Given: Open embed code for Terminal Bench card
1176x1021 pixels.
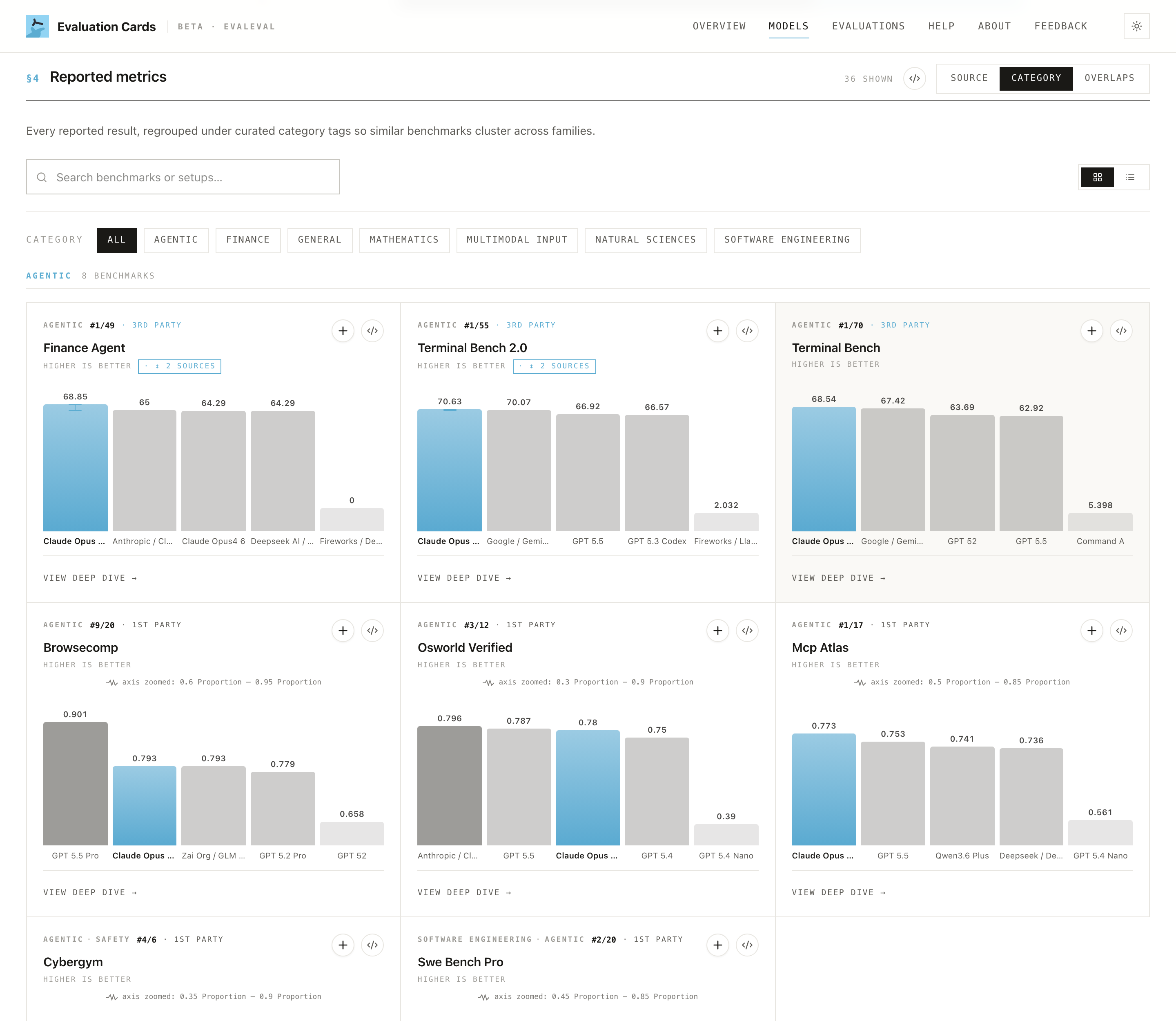Looking at the screenshot, I should click(1121, 331).
